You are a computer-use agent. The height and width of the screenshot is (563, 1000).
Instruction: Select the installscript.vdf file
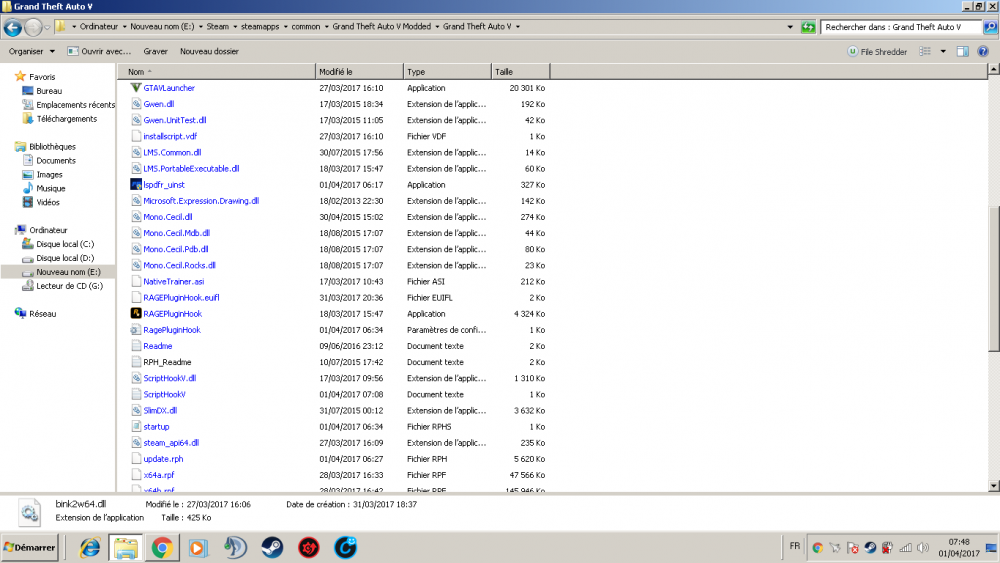[170, 136]
